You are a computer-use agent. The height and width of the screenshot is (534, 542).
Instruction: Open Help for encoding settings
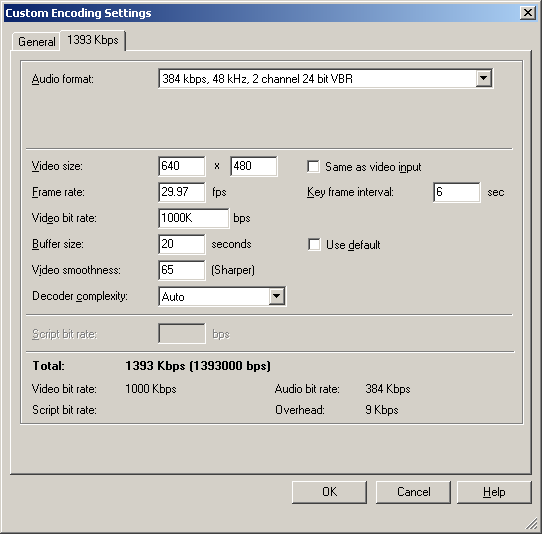coord(494,492)
